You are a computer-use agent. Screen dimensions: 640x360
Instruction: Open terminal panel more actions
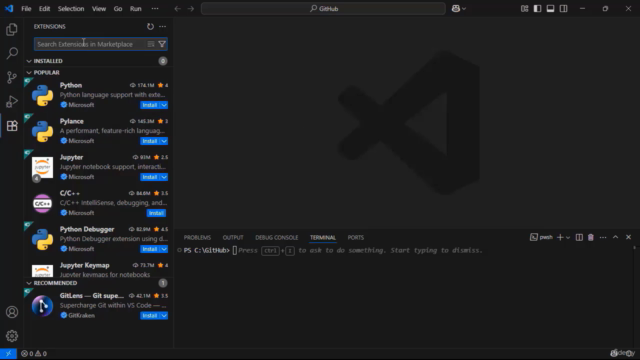click(x=603, y=238)
